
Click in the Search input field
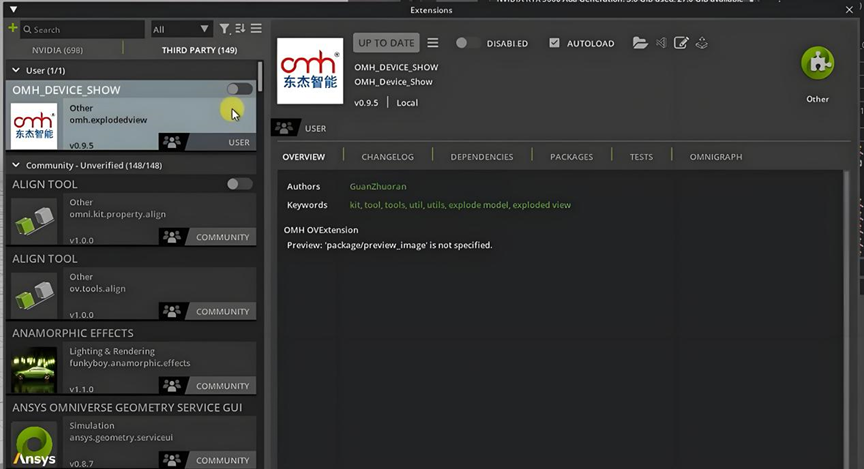tap(83, 29)
